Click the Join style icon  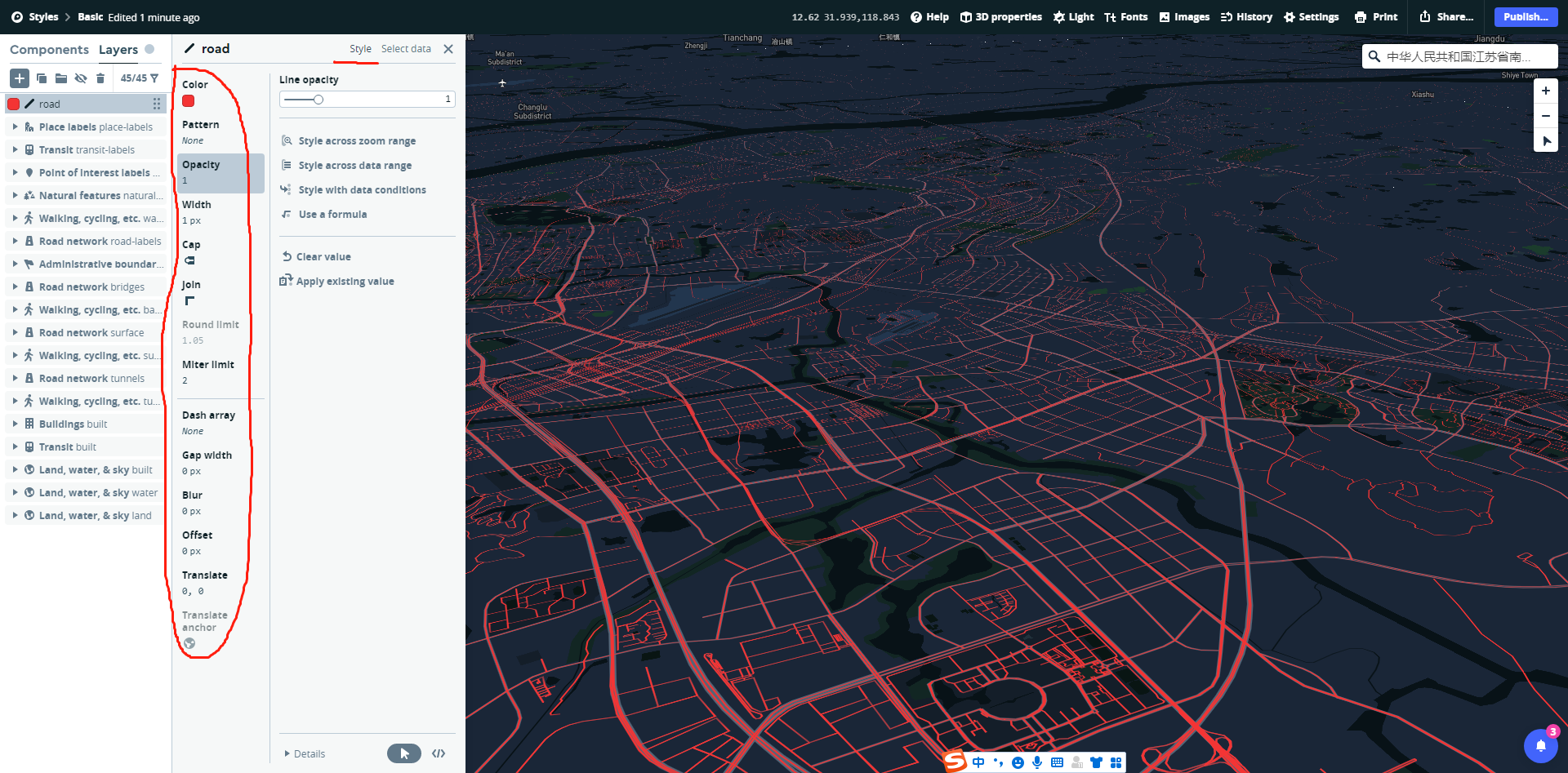coord(189,300)
